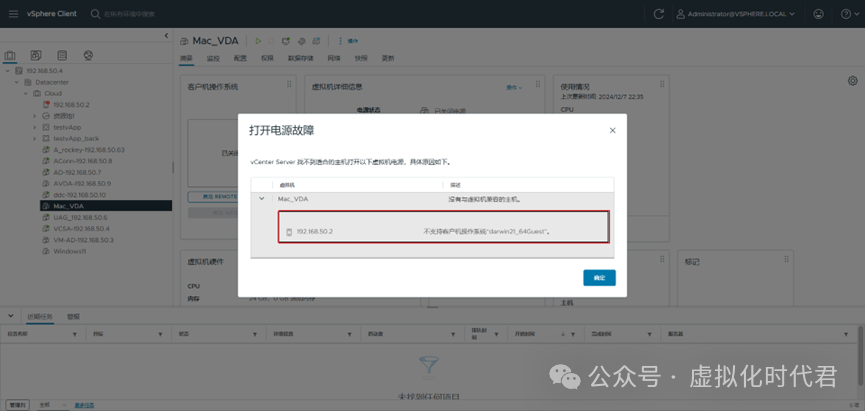Screen dimensions: 865x411
Task: Click the Power Off stop icon
Action: pyautogui.click(x=271, y=41)
